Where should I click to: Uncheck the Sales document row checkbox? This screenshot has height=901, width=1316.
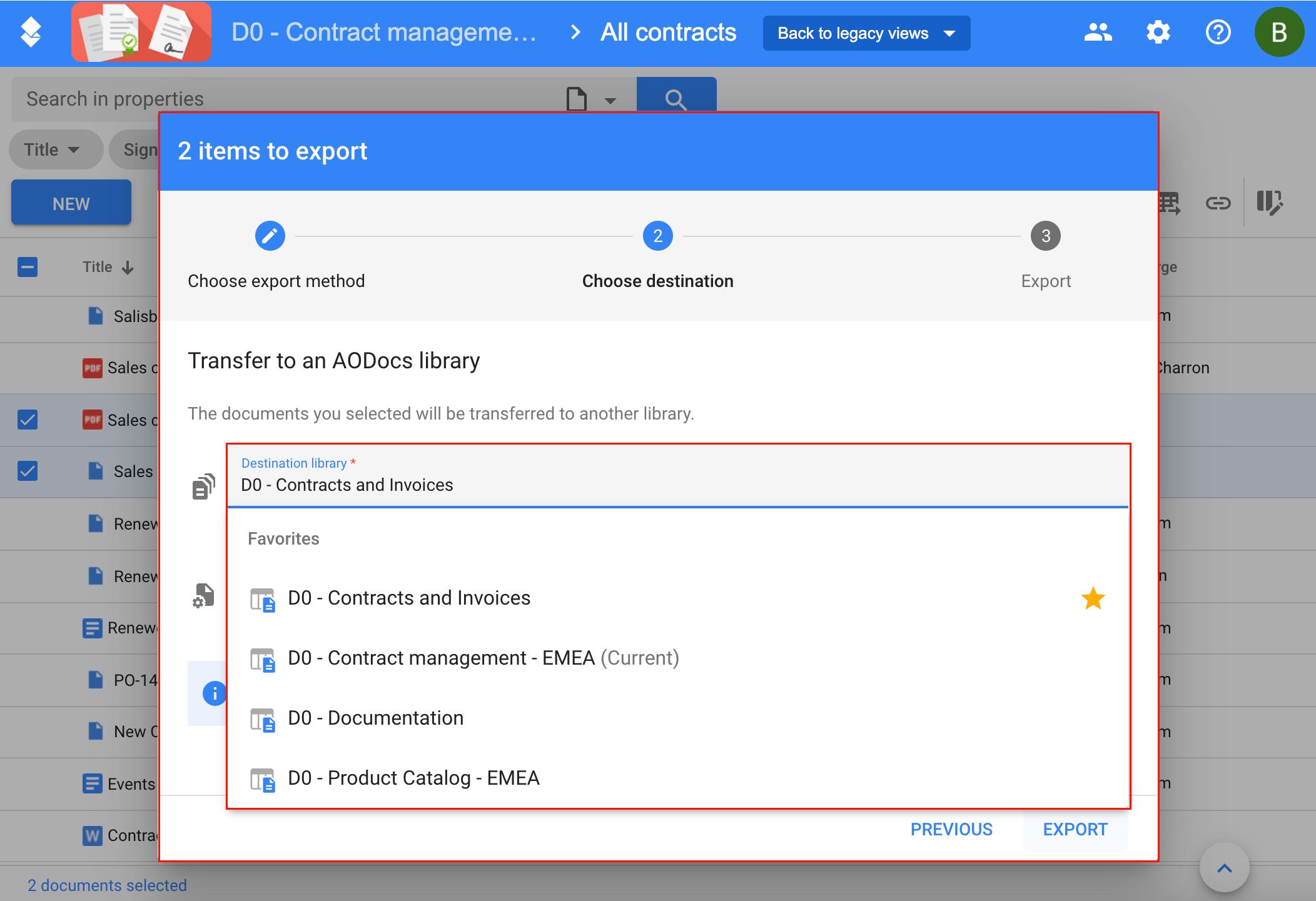point(28,471)
